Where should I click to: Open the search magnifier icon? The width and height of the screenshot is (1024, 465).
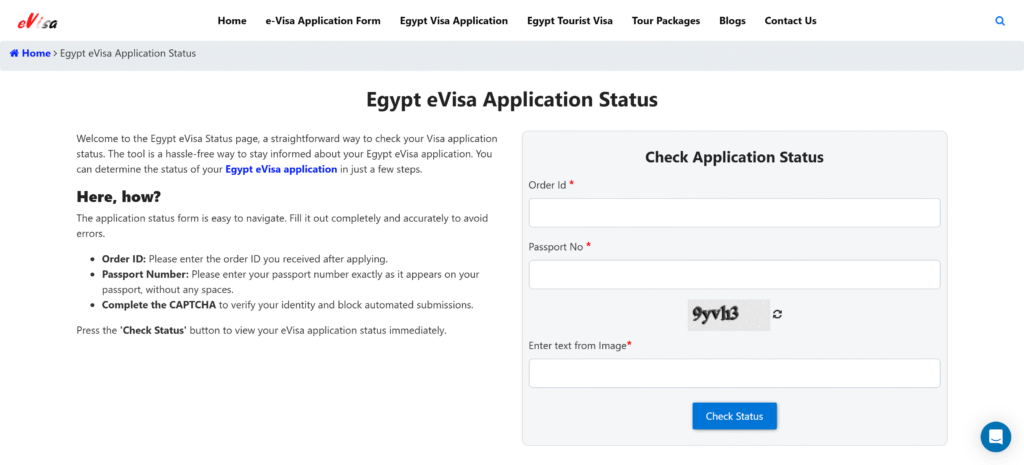1000,21
